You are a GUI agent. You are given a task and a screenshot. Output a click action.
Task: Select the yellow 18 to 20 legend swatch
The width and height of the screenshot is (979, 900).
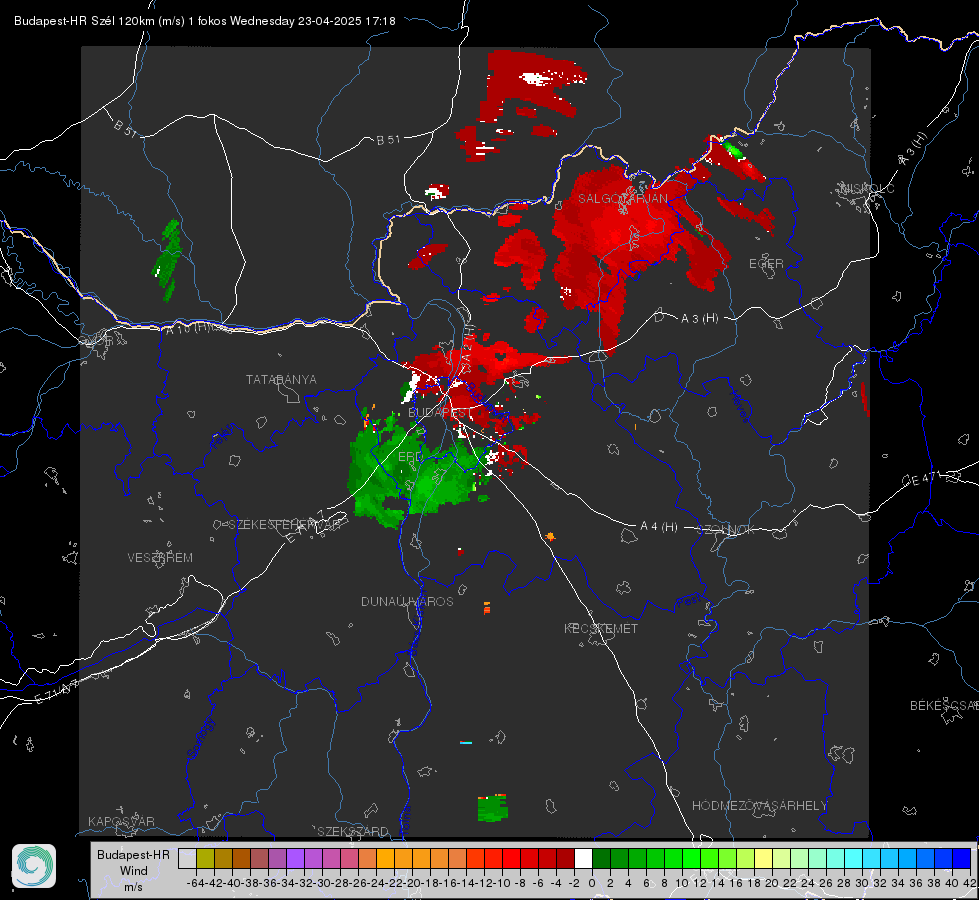click(x=763, y=858)
